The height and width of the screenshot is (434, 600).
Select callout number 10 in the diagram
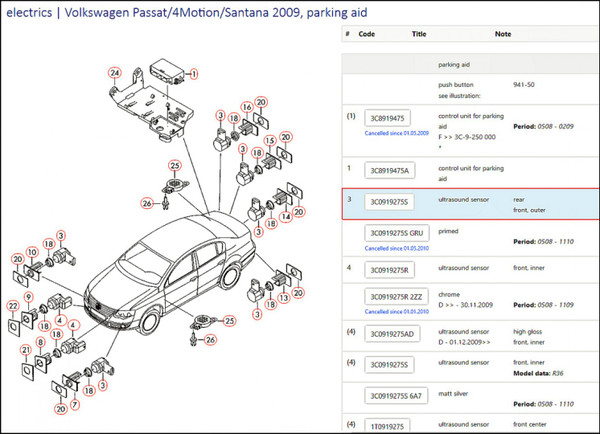tap(32, 250)
